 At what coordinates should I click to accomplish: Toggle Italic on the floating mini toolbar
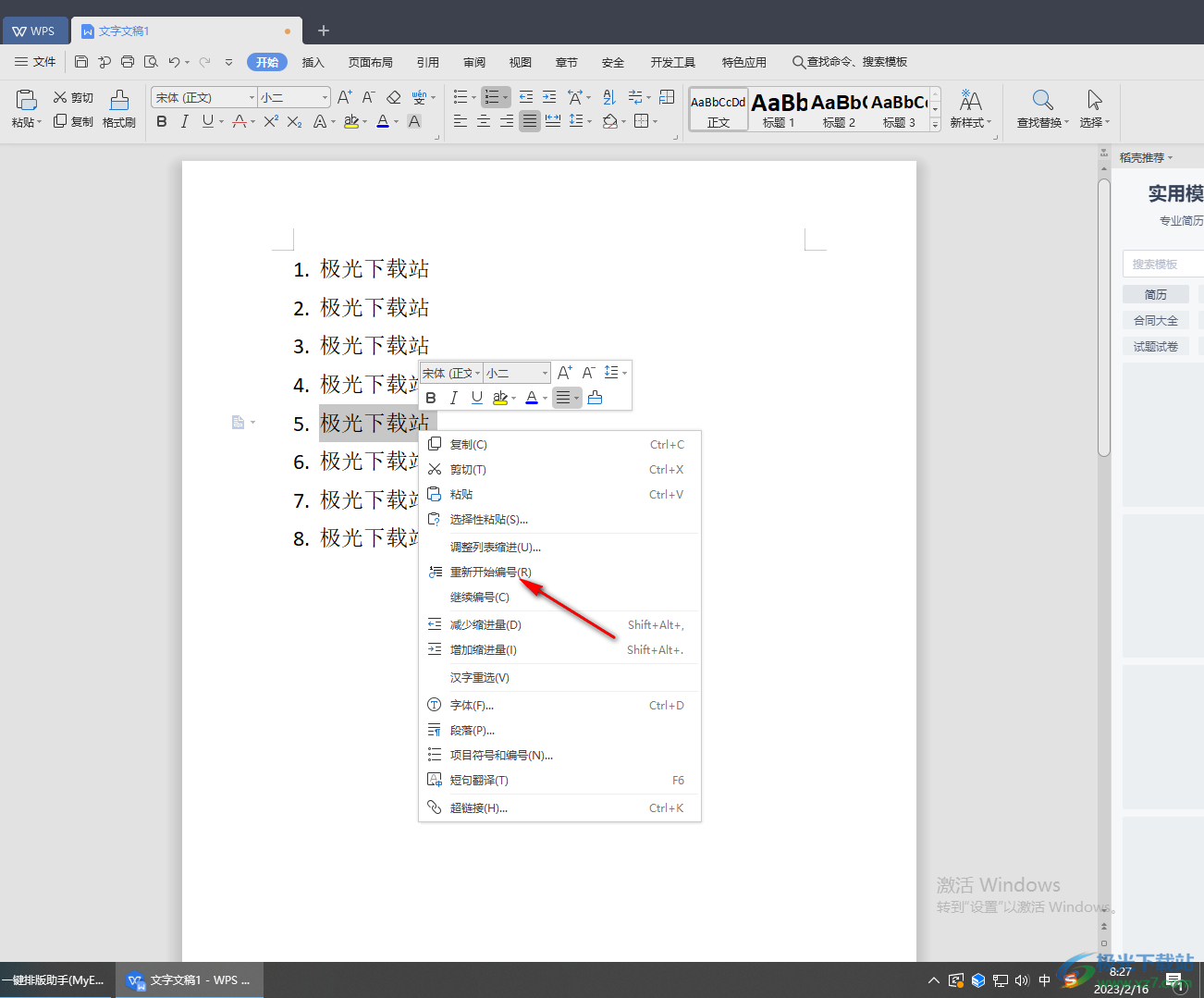453,398
